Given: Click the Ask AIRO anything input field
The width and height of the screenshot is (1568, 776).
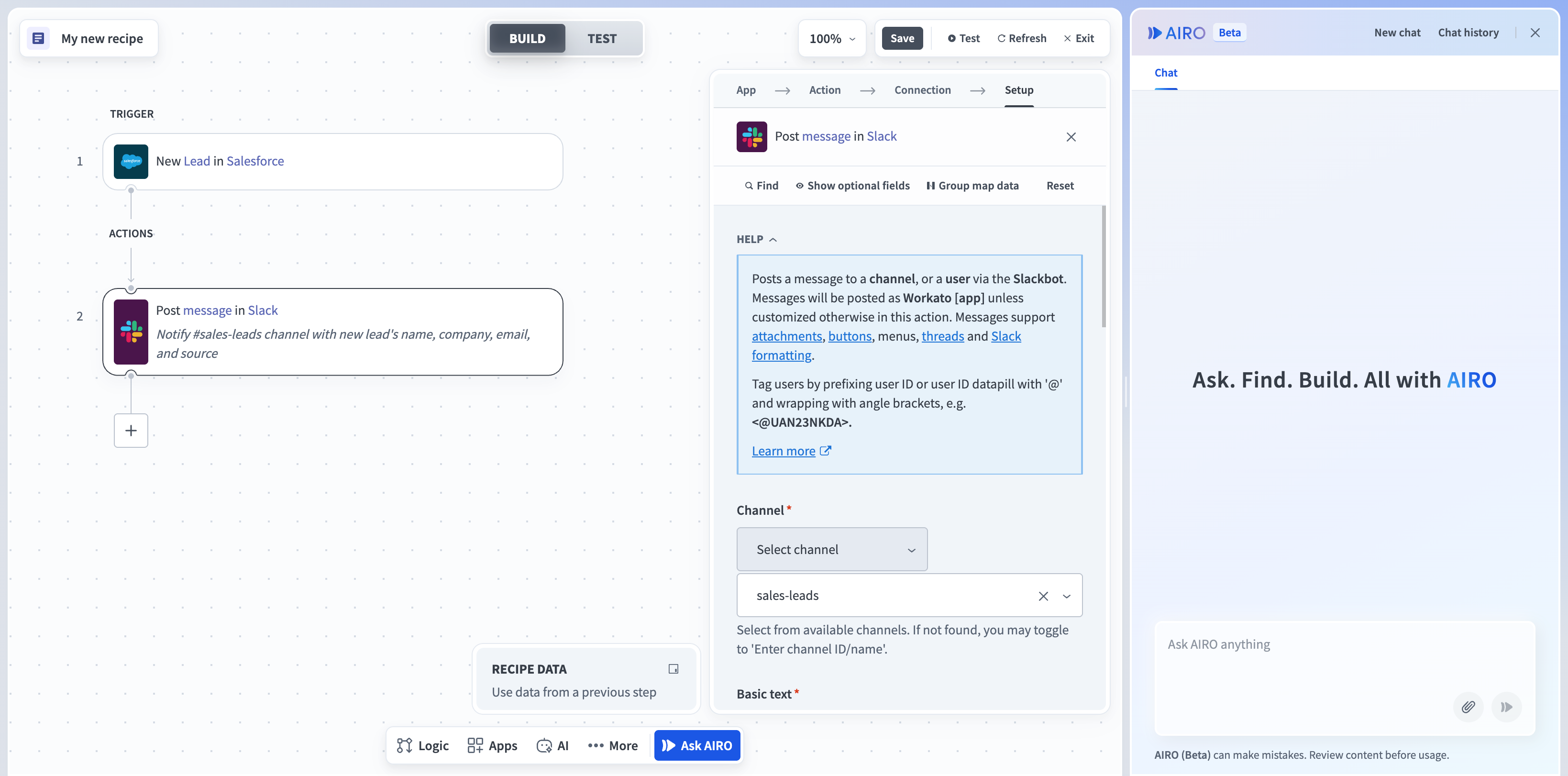Looking at the screenshot, I should click(1345, 678).
